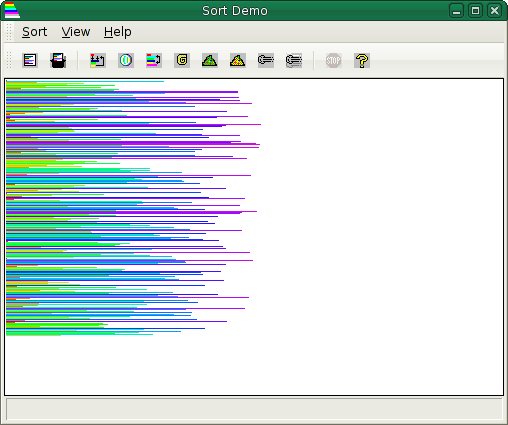The image size is (508, 425).
Task: Click the empty status bar at bottom
Action: click(254, 409)
